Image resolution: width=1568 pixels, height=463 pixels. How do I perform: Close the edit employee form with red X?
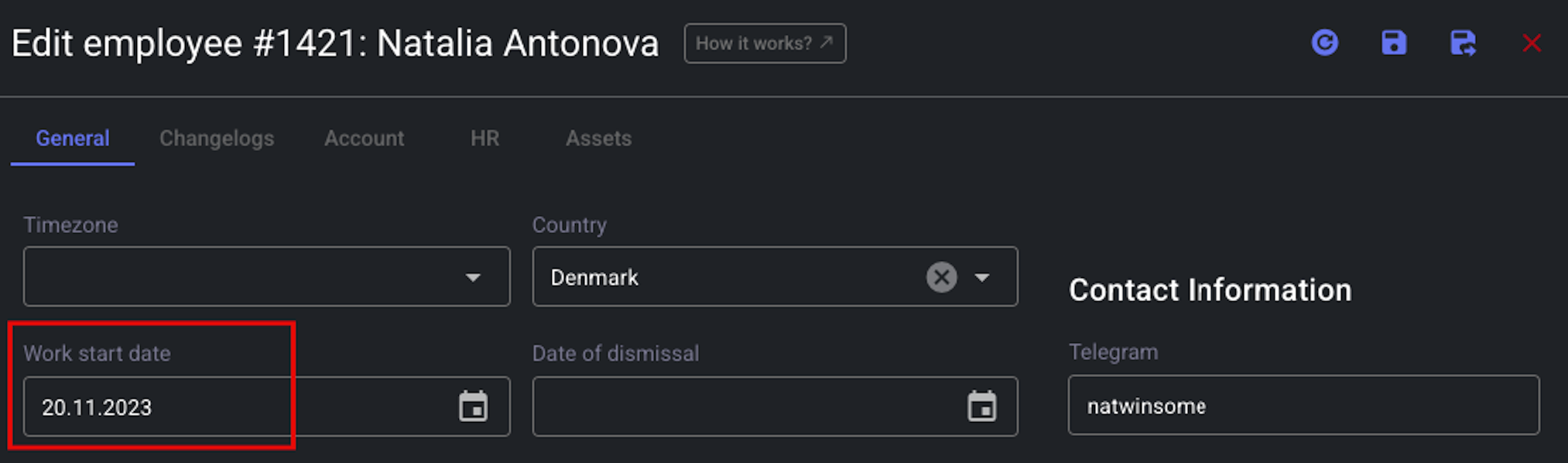click(1532, 43)
